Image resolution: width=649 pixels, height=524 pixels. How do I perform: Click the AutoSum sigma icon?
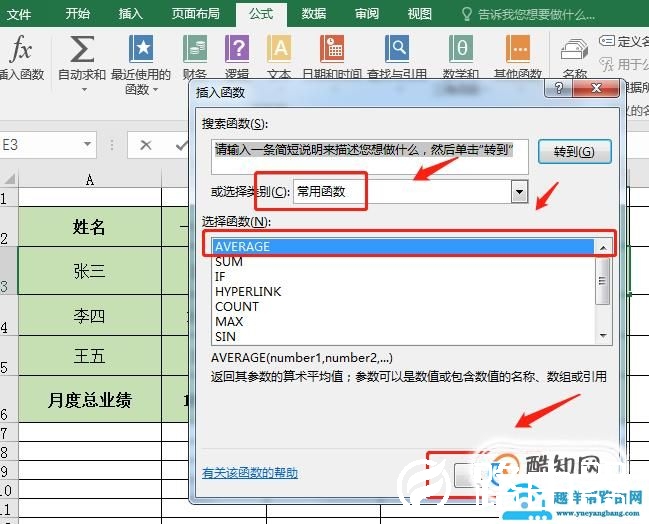[82, 48]
